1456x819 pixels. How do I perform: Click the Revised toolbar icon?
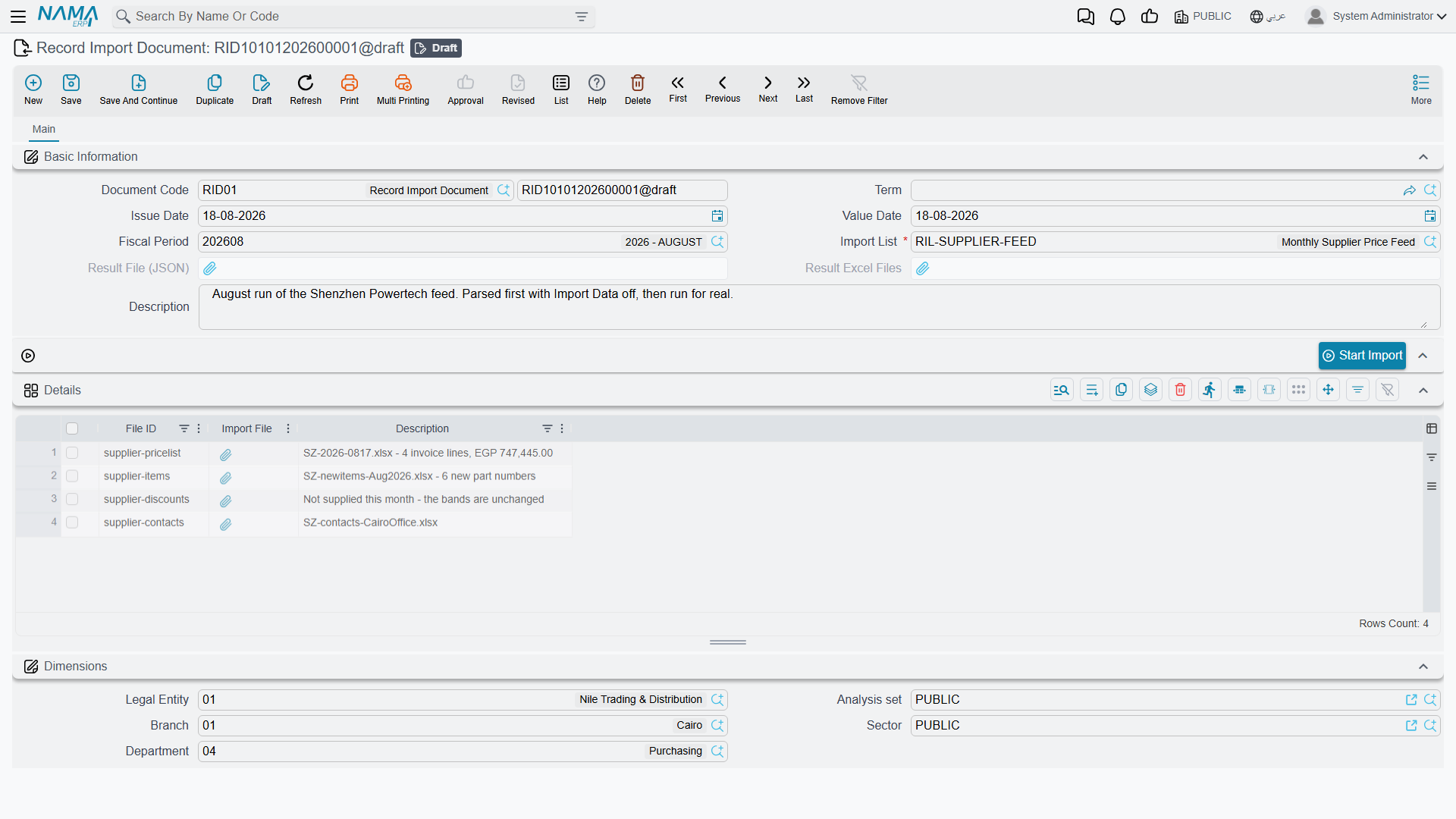[x=518, y=89]
